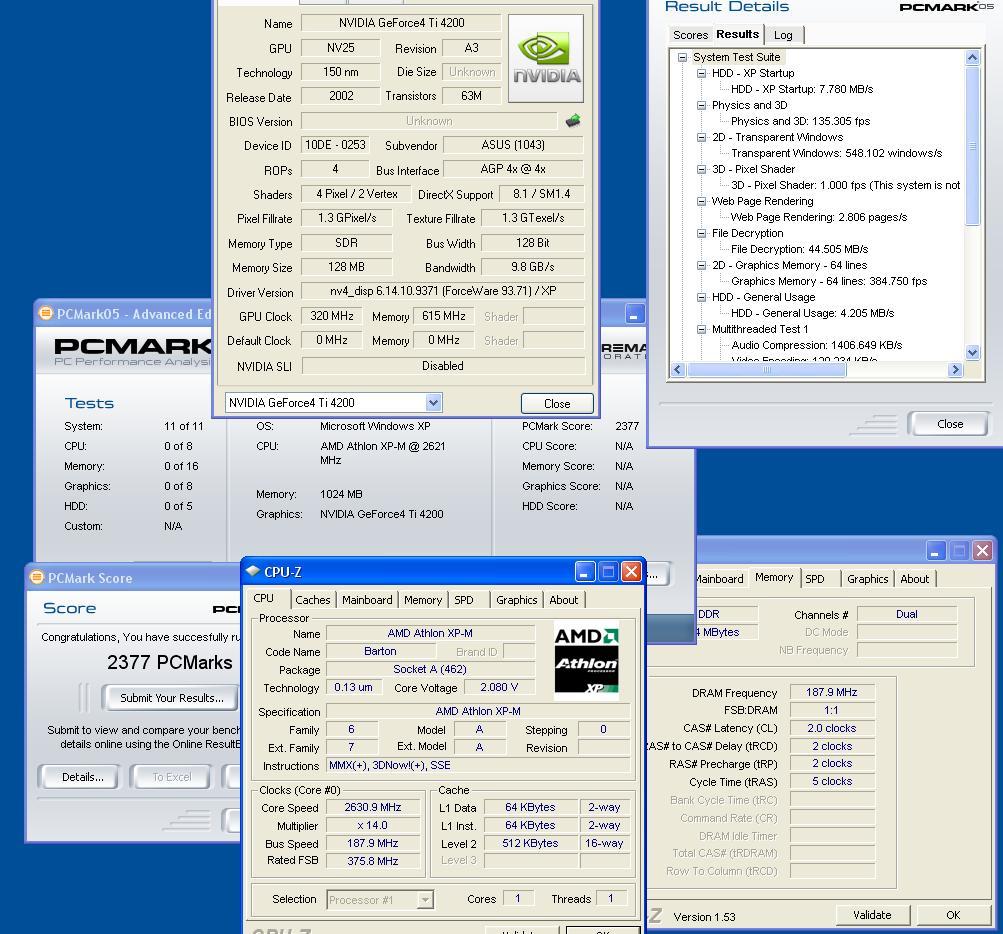The image size is (1003, 934).
Task: Click the PCMark Score window title icon
Action: [x=36, y=578]
